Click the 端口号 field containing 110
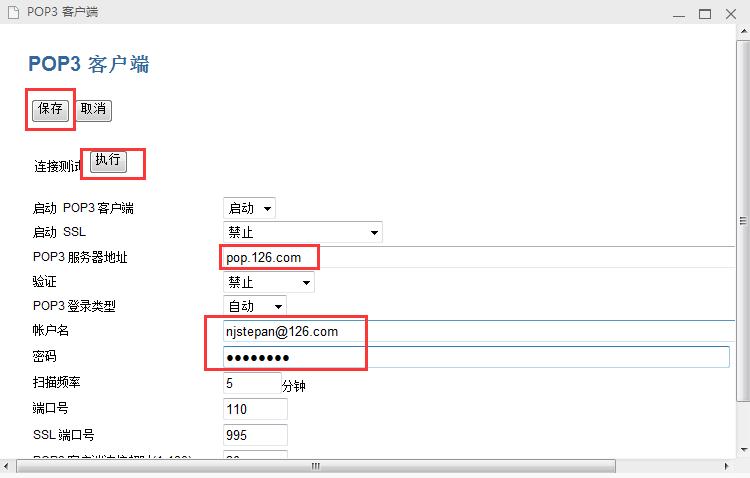Viewport: 750px width, 478px height. pyautogui.click(x=255, y=409)
